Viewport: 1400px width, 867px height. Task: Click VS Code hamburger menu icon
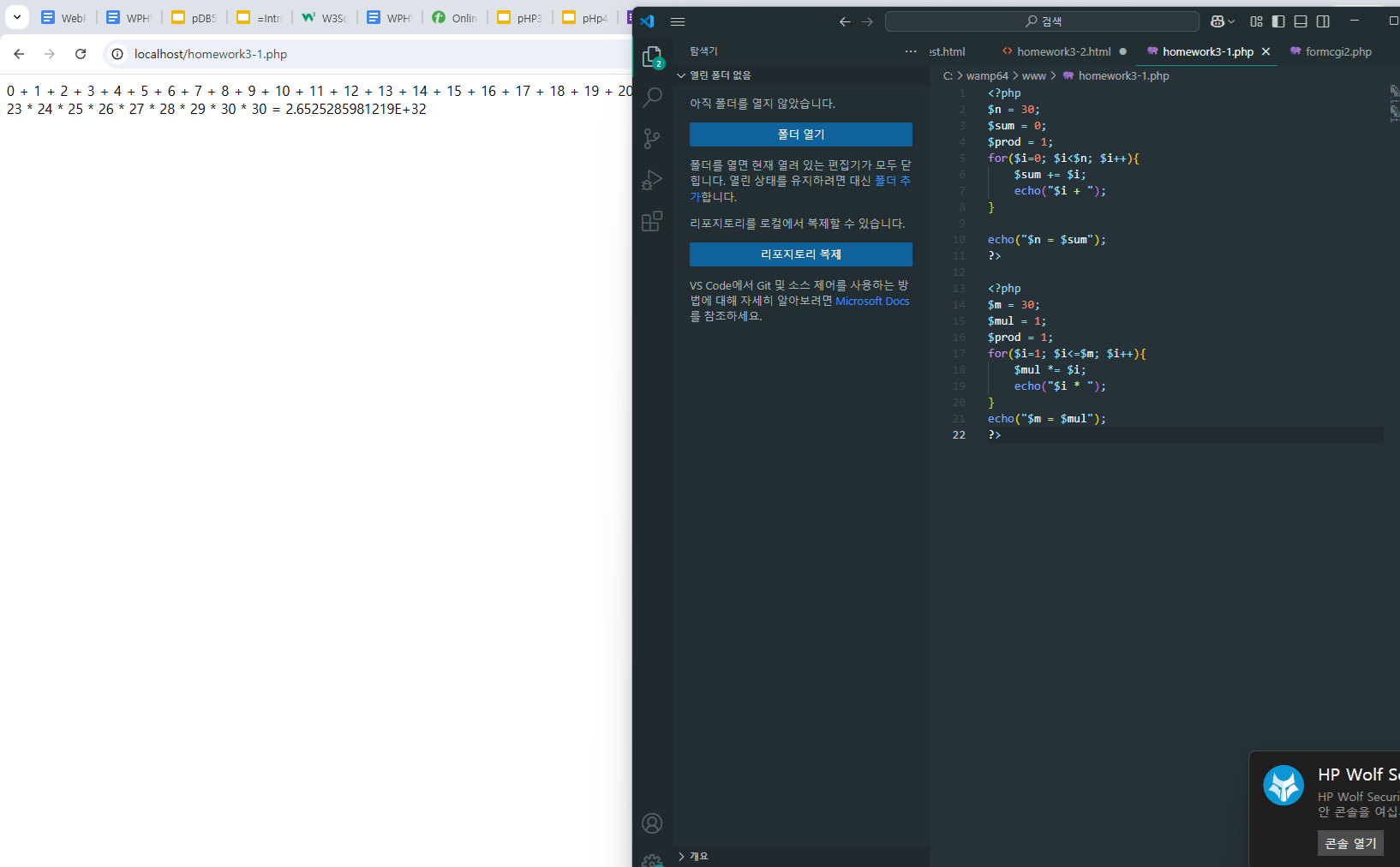click(x=678, y=21)
